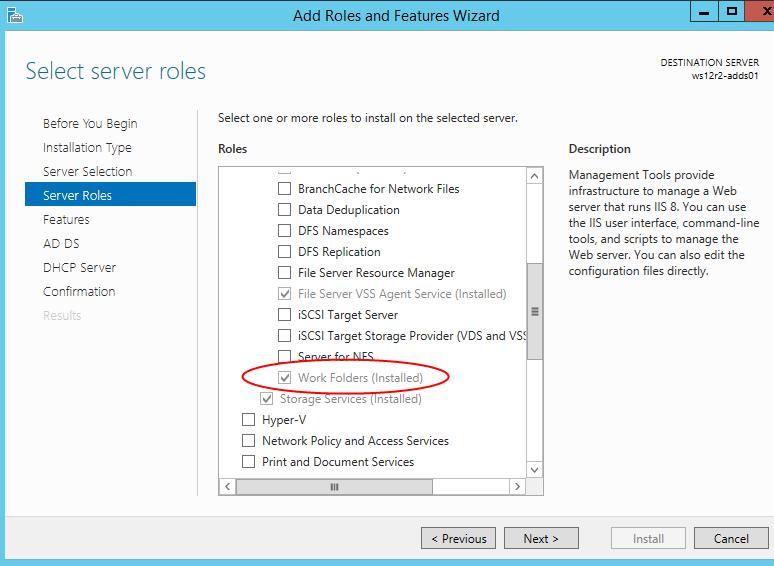Click the roles list scroll down arrow
774x566 pixels.
point(535,470)
